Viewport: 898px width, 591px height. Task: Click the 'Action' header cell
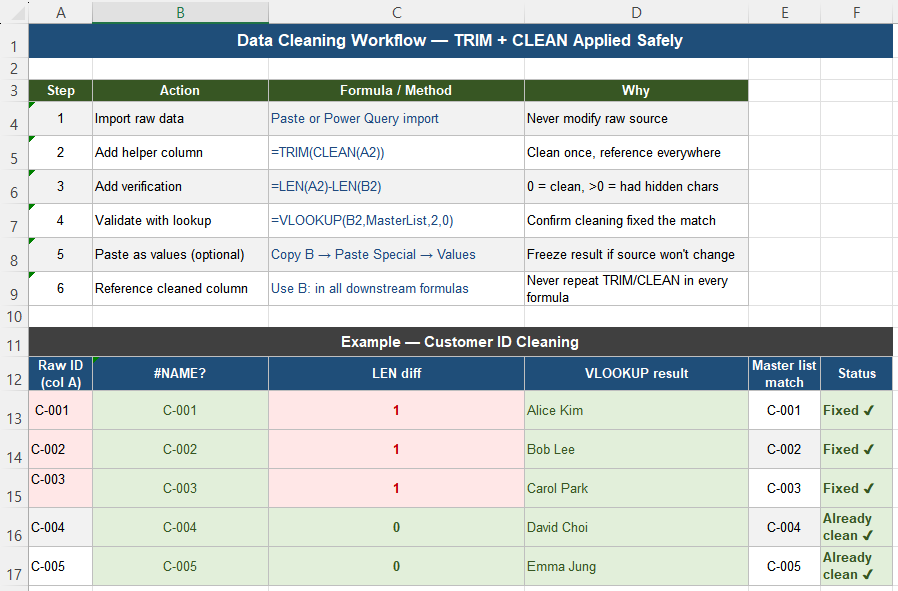(x=180, y=90)
